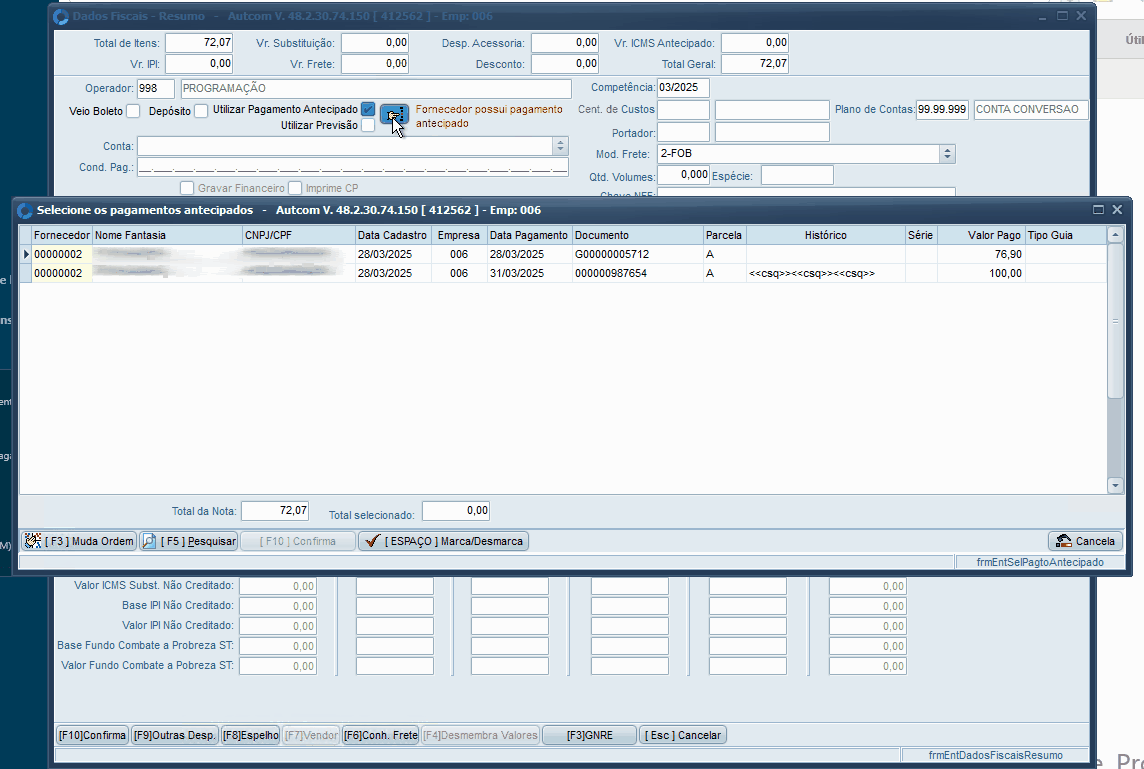This screenshot has width=1144, height=769.
Task: Toggle the Veio Boleto checkbox
Action: (133, 111)
